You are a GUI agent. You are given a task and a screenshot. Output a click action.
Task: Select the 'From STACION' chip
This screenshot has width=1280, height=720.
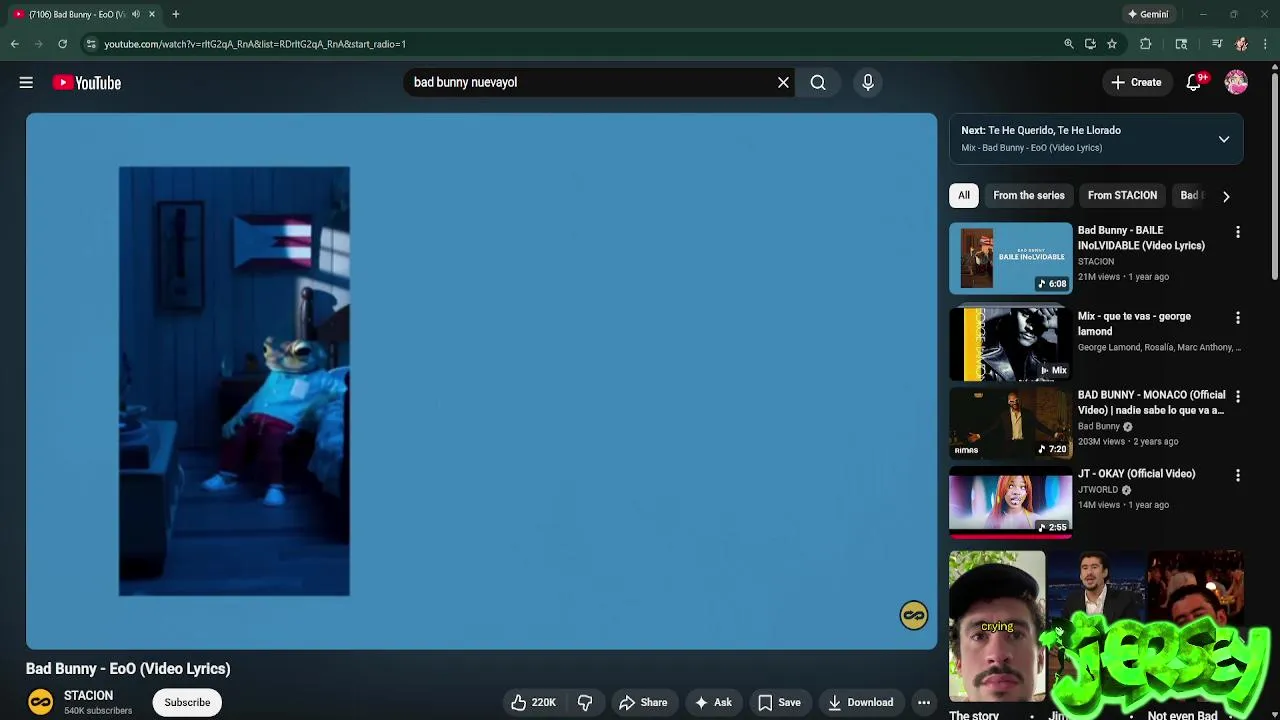(1122, 196)
